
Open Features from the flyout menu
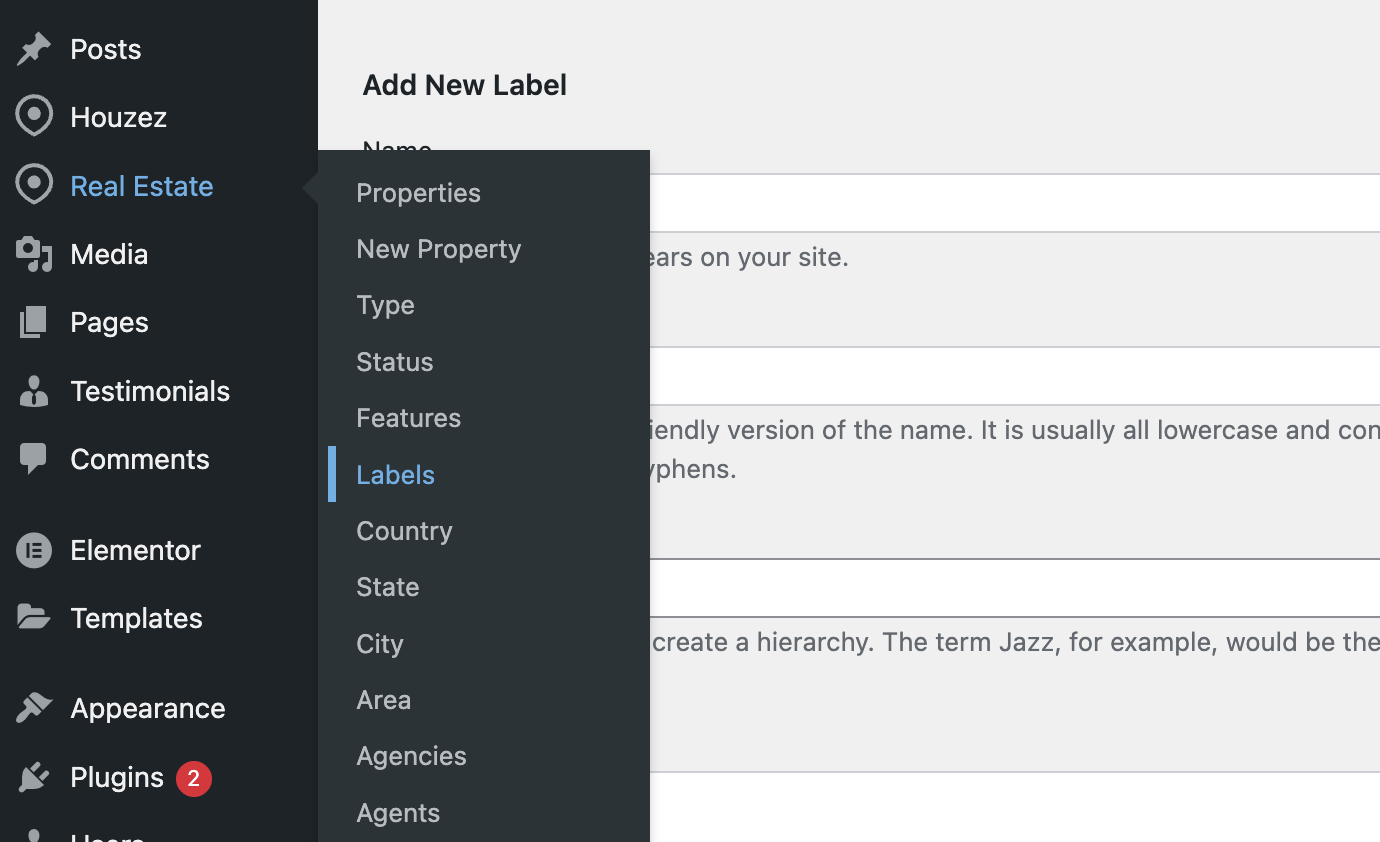408,417
